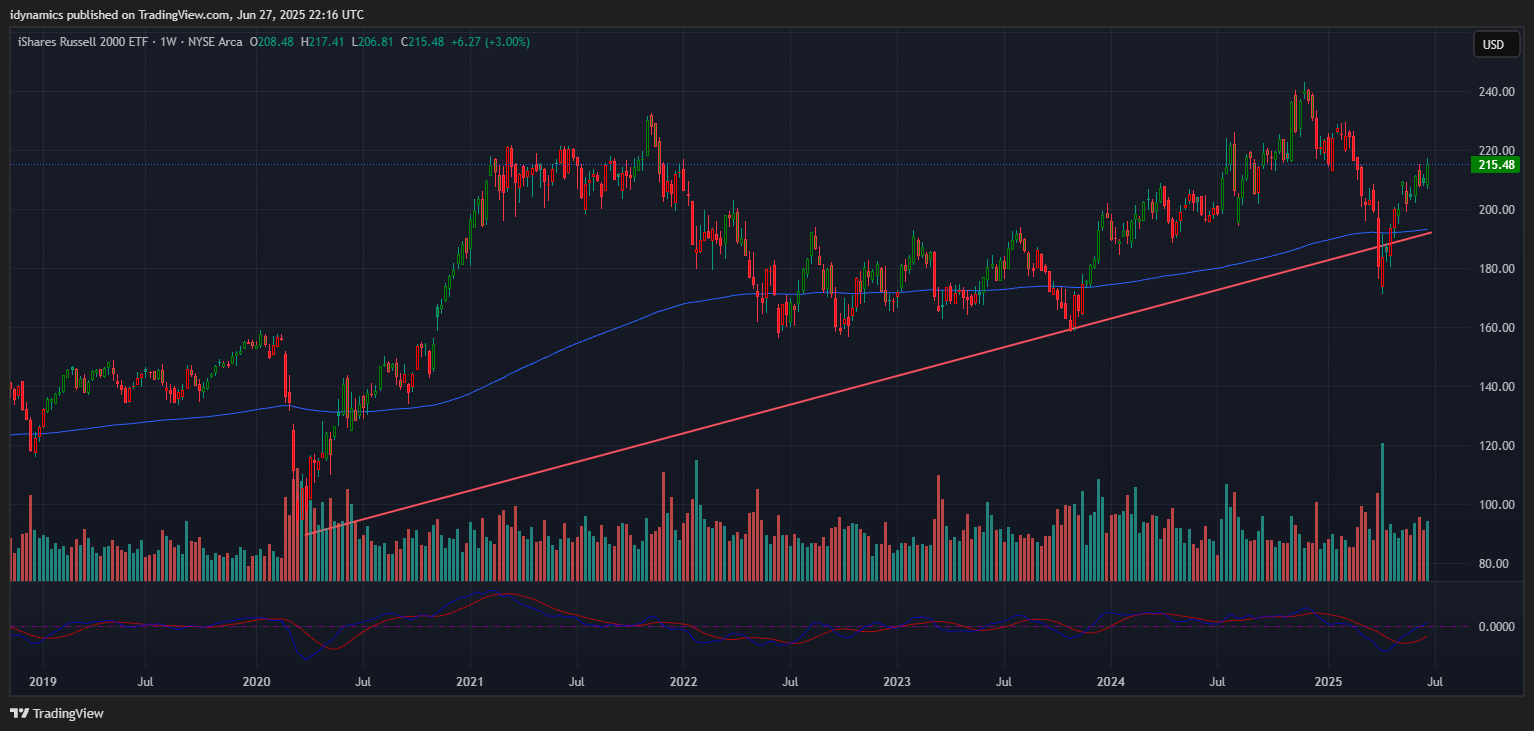Screen dimensions: 1534x731
Task: Click the green 215.48 current price label
Action: click(x=1495, y=165)
